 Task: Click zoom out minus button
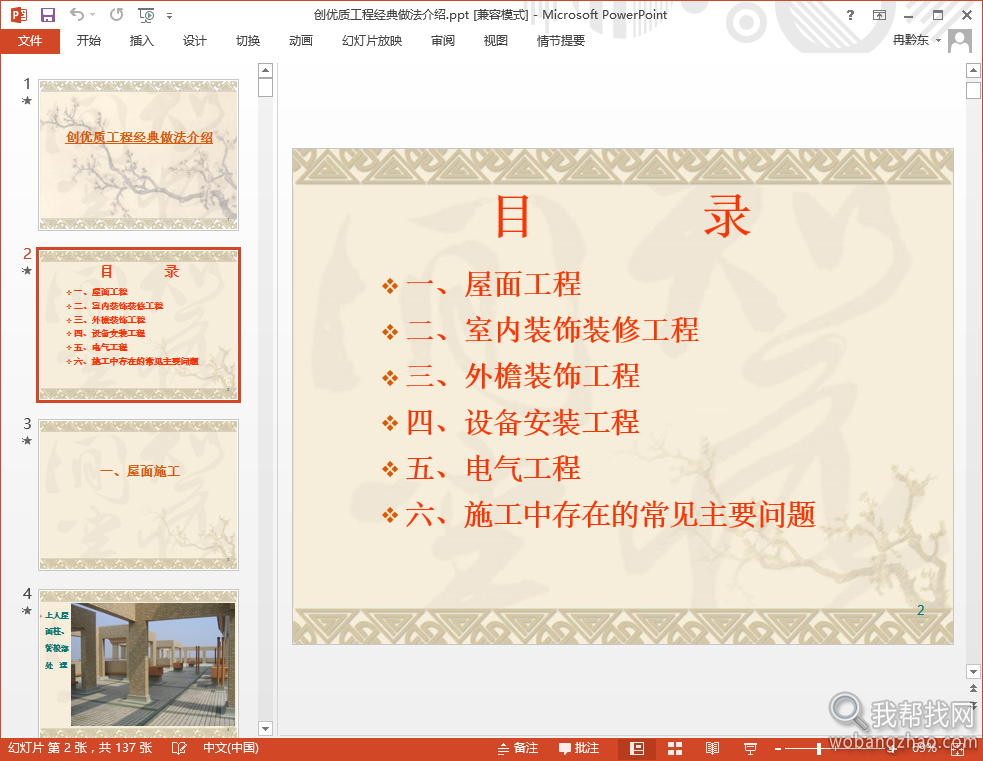(778, 748)
